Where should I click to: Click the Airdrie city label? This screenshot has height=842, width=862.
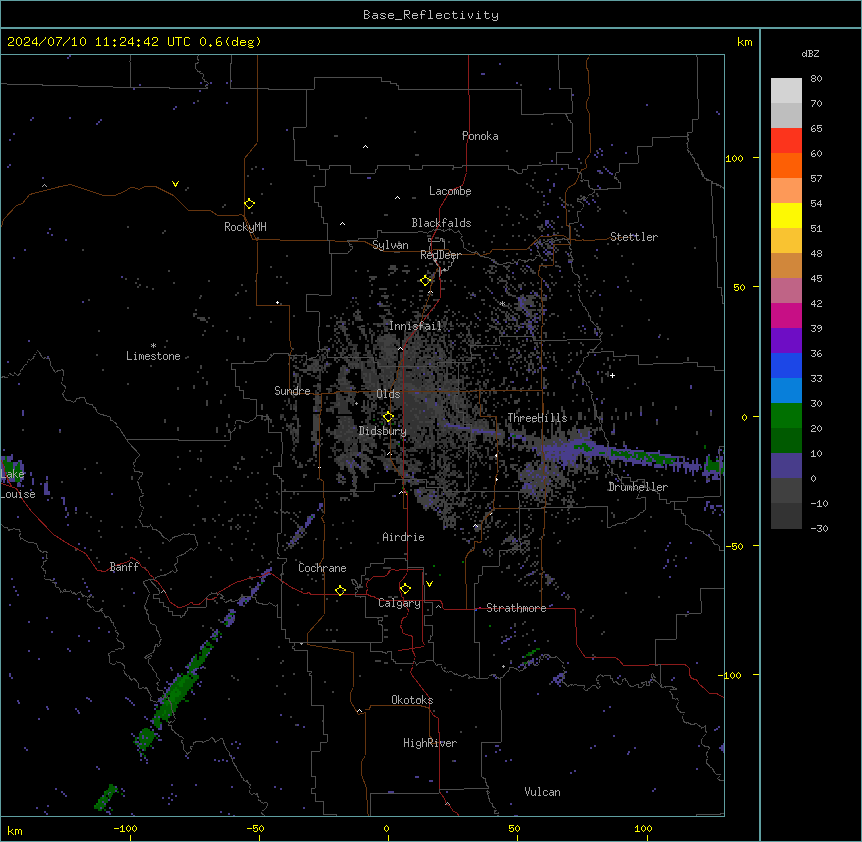(x=404, y=537)
